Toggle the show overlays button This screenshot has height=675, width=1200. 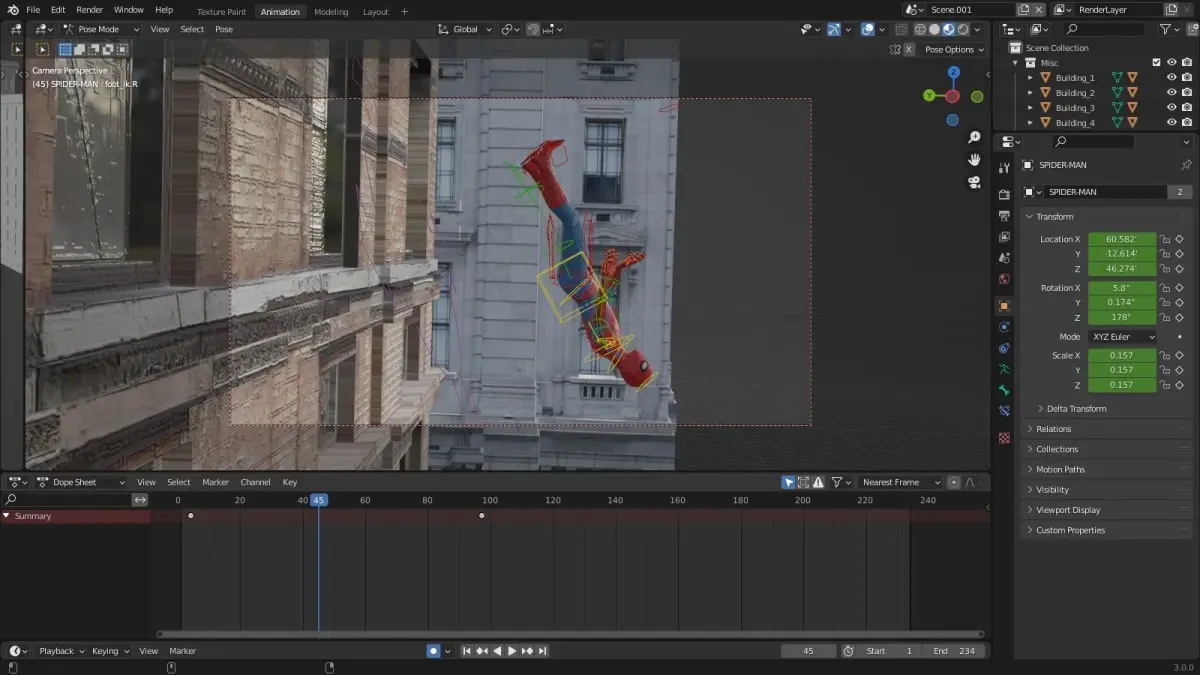(x=867, y=29)
